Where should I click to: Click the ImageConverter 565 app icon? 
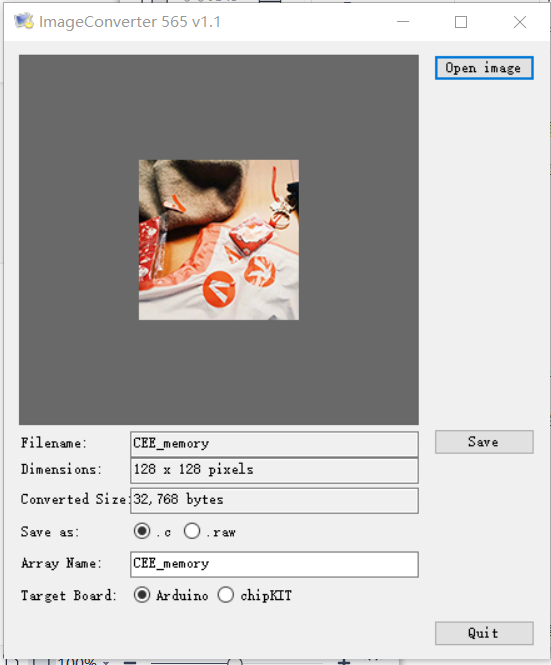[24, 21]
